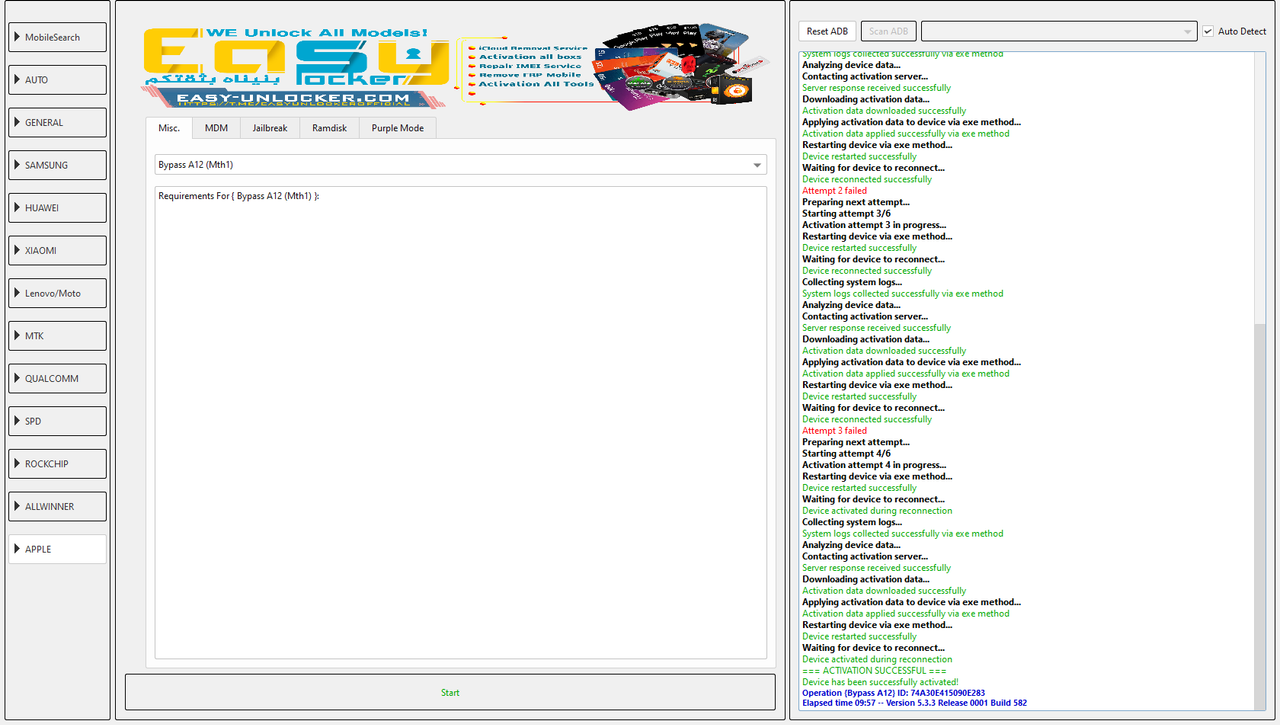This screenshot has height=725, width=1280.
Task: Click the Elapsed time 09:57 version line
Action: [914, 703]
